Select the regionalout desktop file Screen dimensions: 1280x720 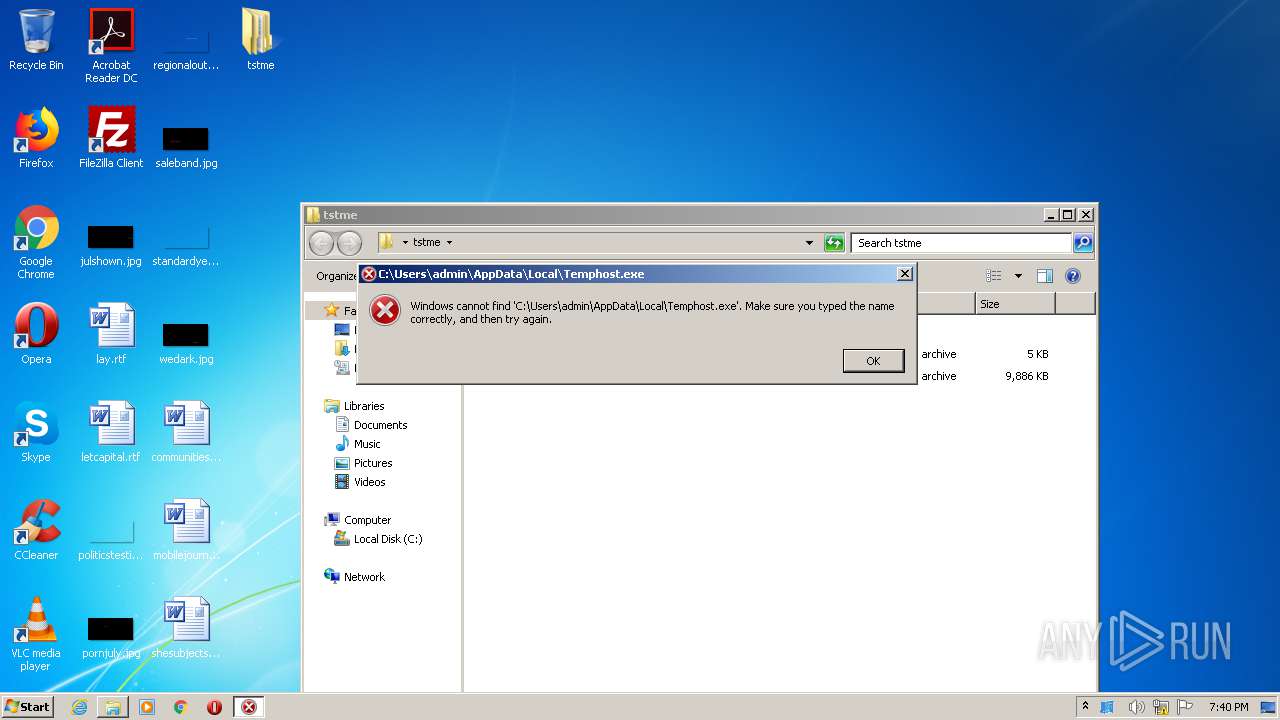186,48
